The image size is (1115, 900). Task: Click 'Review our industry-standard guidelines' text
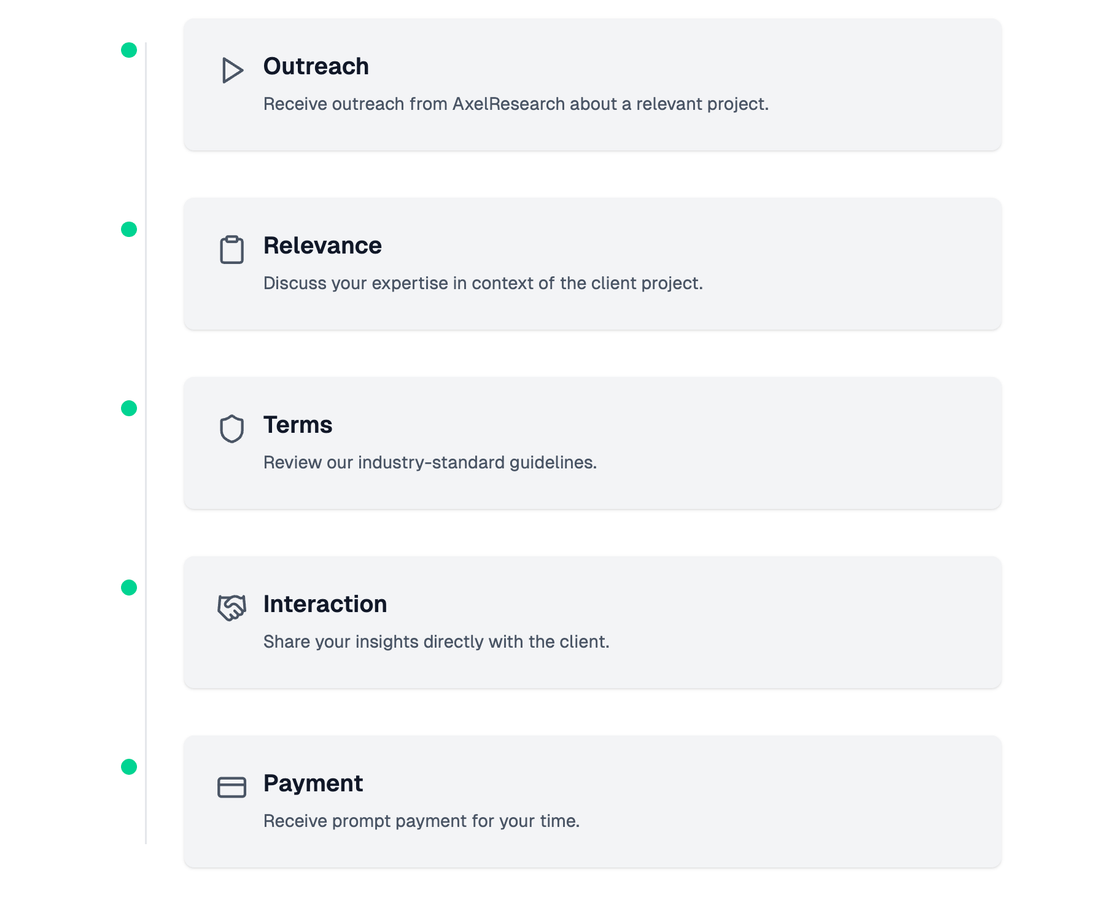(x=430, y=463)
